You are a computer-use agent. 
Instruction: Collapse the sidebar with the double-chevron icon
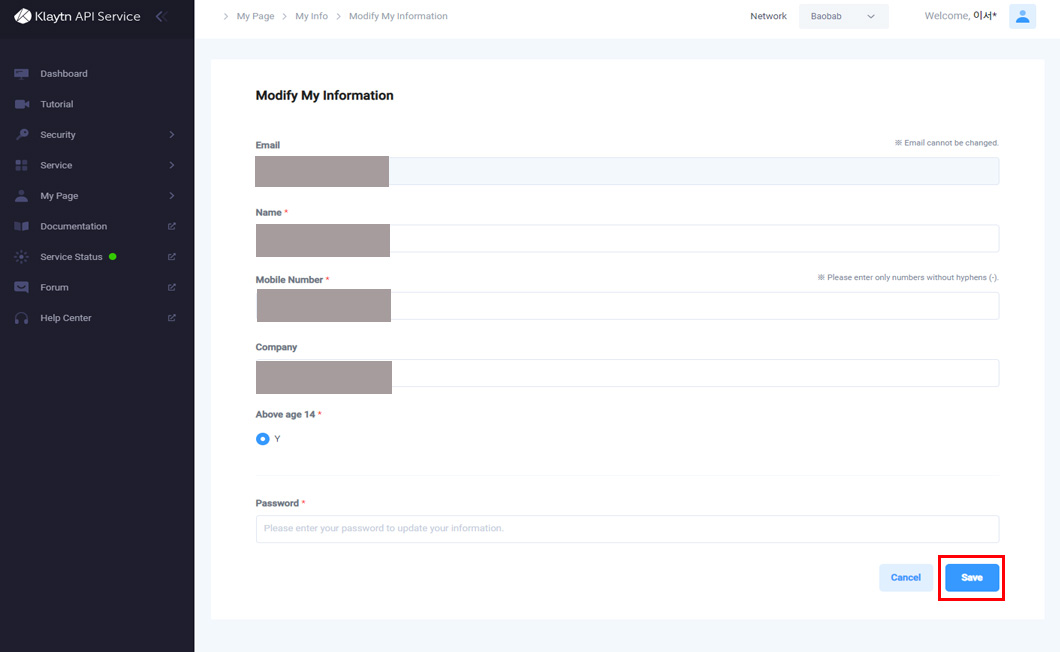point(161,16)
